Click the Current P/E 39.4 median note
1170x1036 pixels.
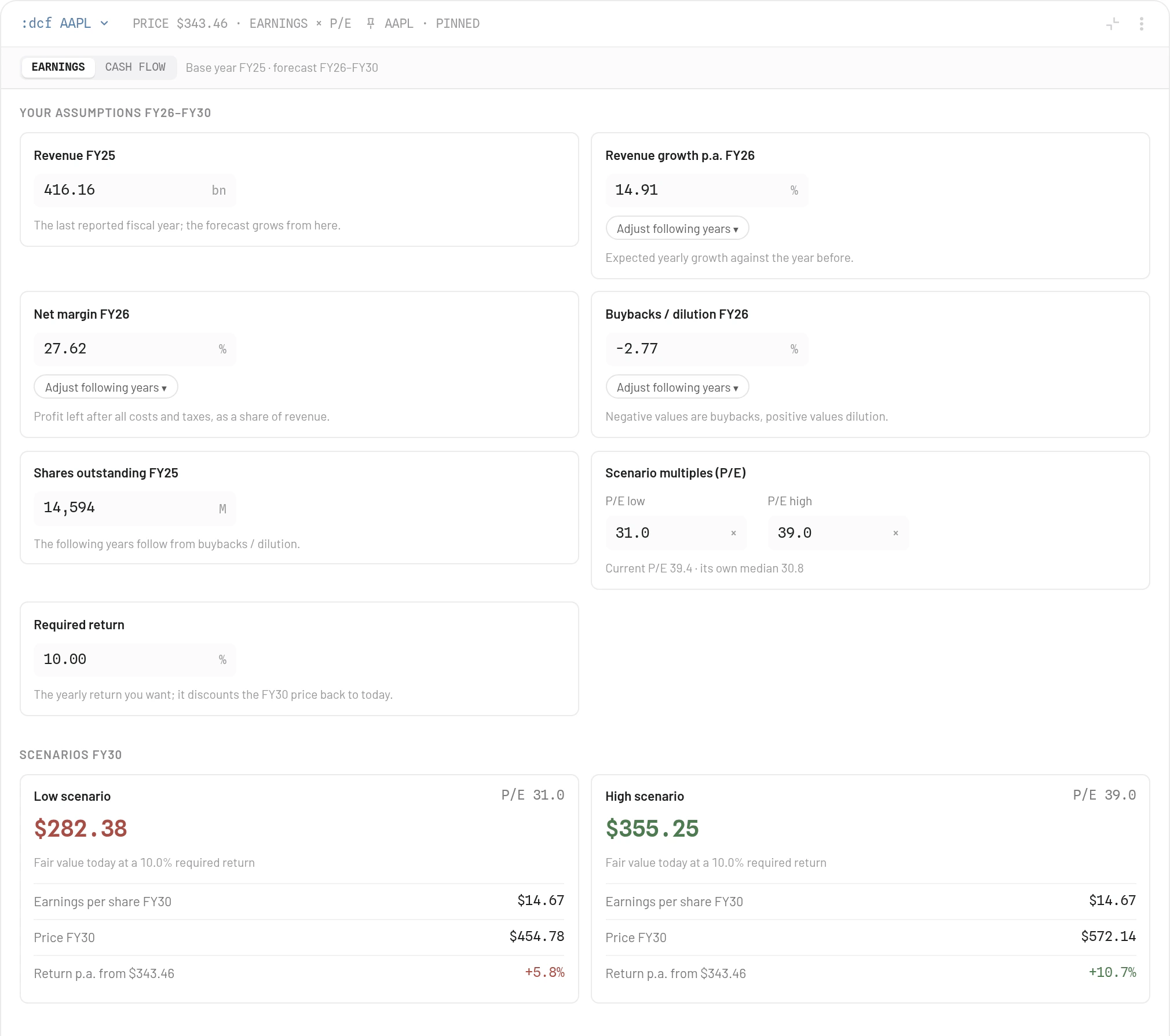tap(704, 568)
